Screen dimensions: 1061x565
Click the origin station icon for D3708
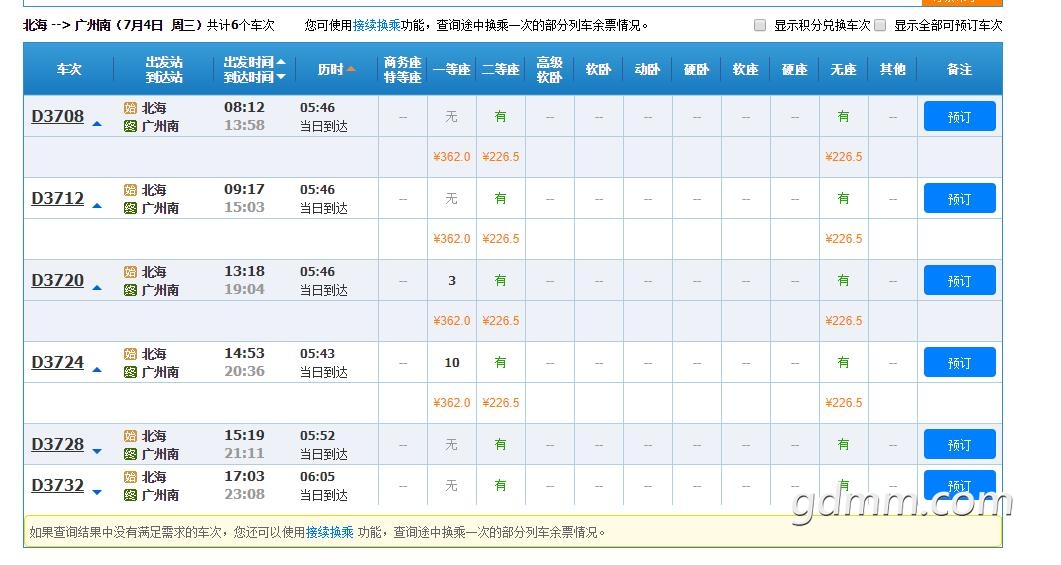pyautogui.click(x=130, y=108)
